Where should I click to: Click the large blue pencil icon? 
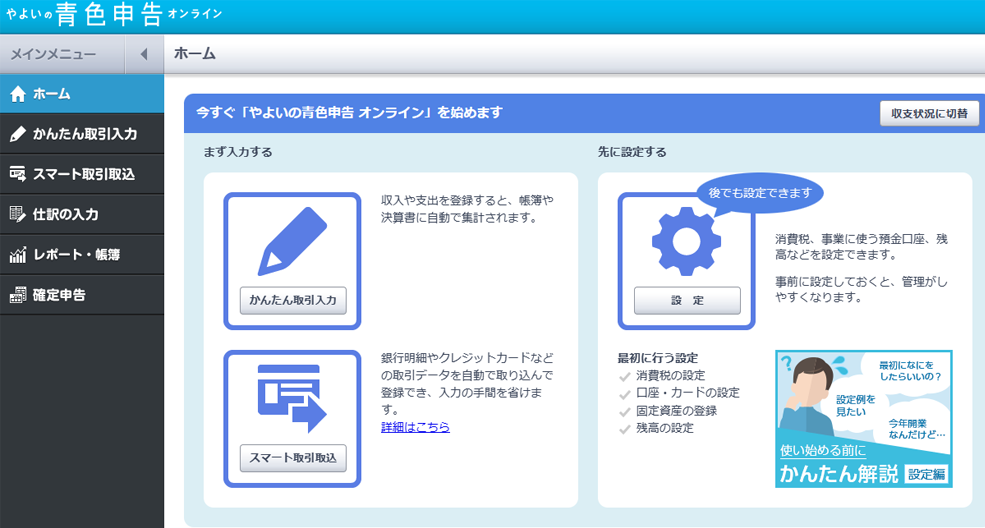pyautogui.click(x=292, y=241)
